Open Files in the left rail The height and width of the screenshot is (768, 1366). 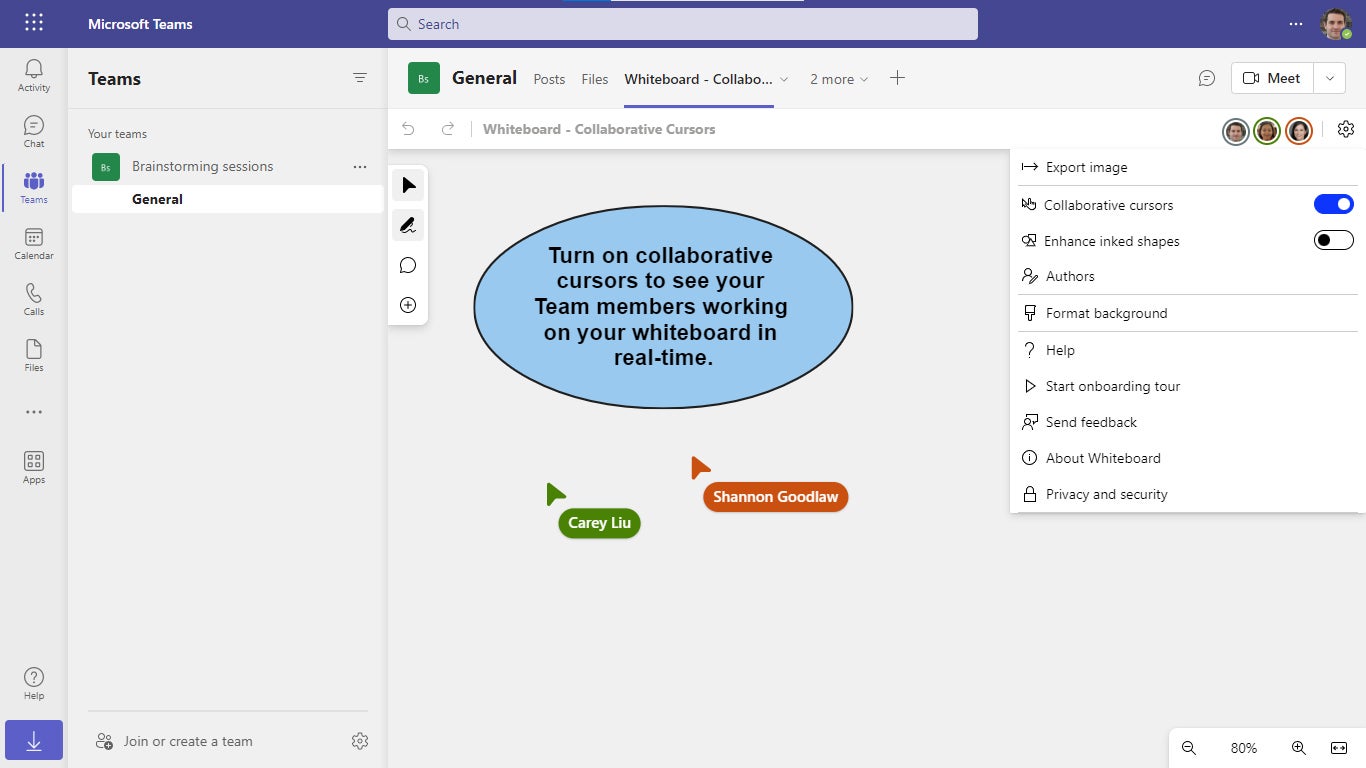tap(34, 356)
